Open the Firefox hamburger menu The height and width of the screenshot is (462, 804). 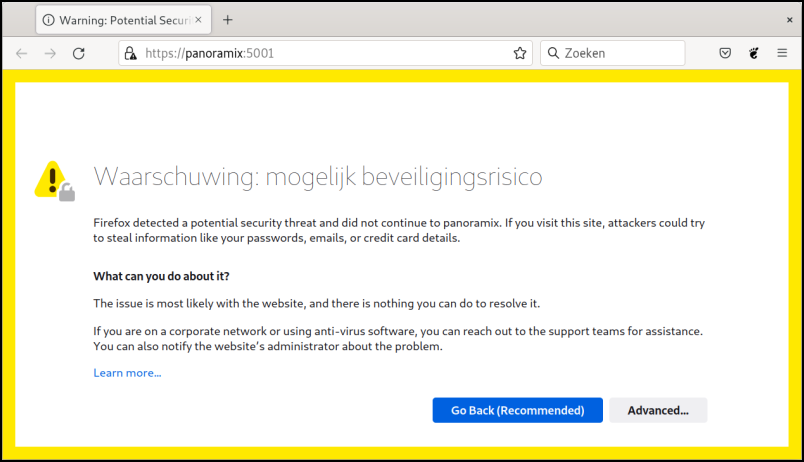click(x=782, y=53)
